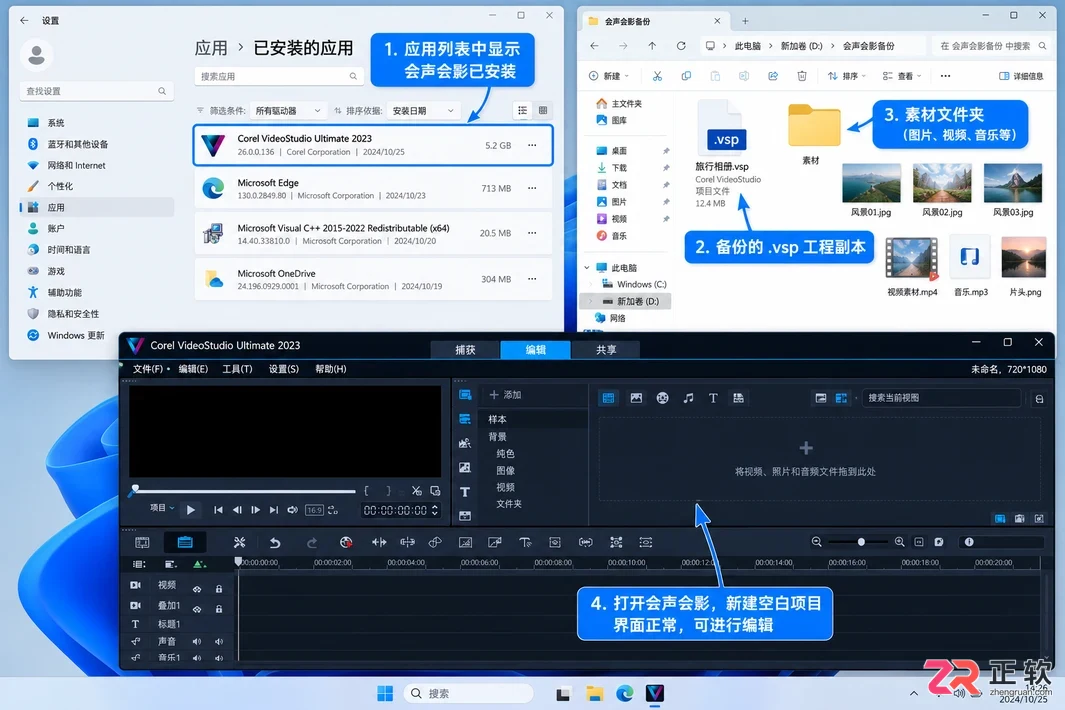Show video files in the library filter

(609, 398)
